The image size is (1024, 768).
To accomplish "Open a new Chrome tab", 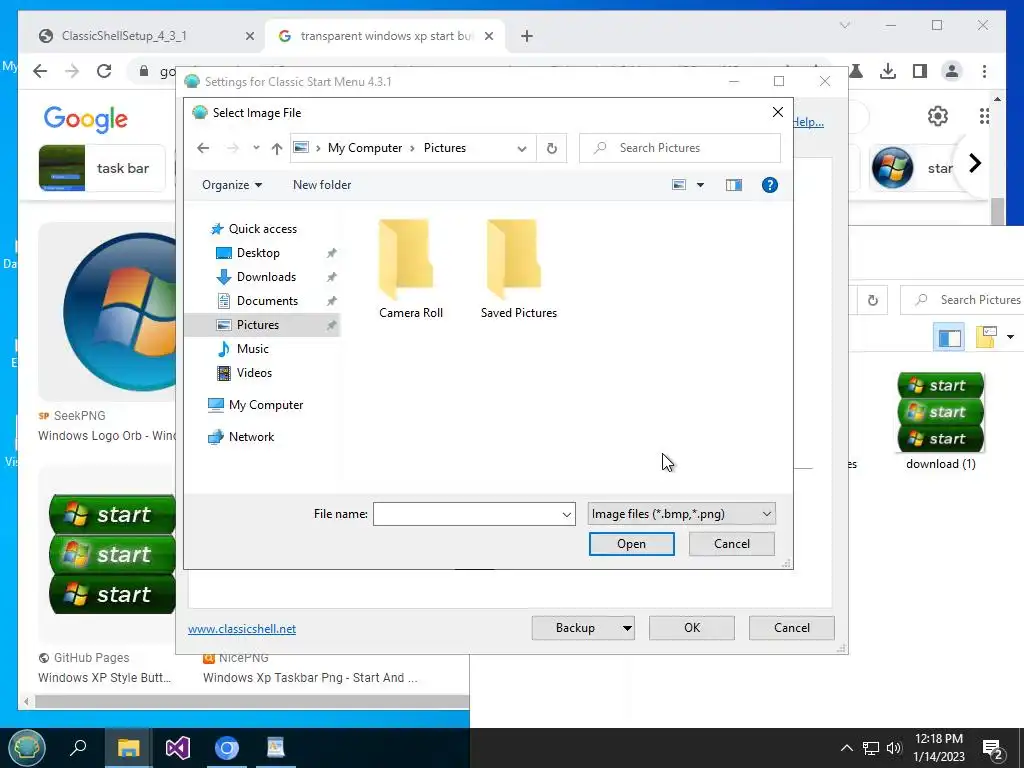I will click(527, 37).
